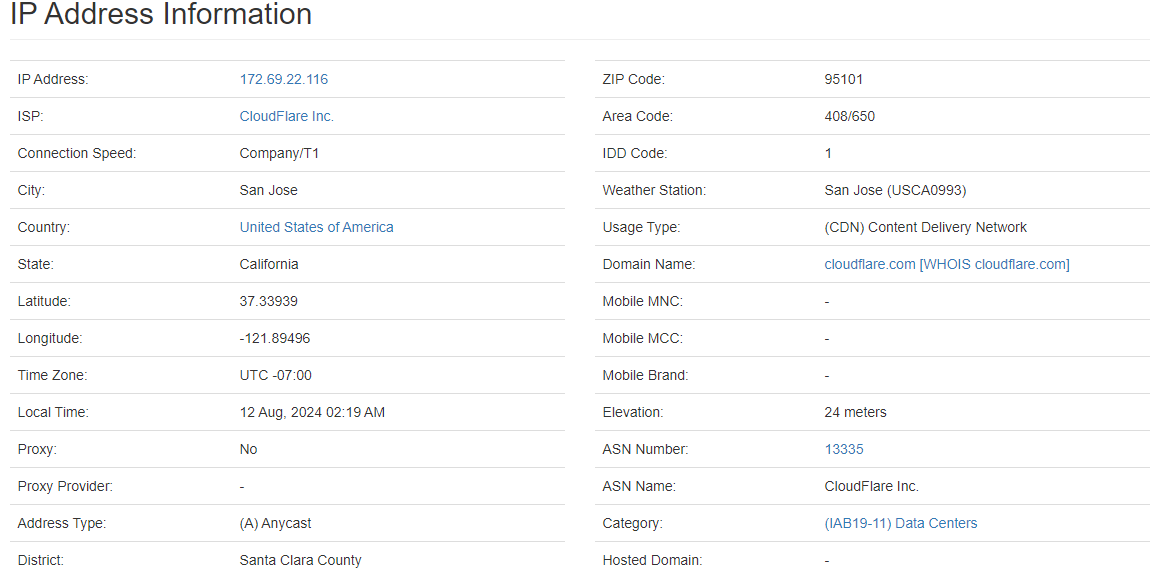Select the connection speed value Company/T1

pyautogui.click(x=279, y=154)
